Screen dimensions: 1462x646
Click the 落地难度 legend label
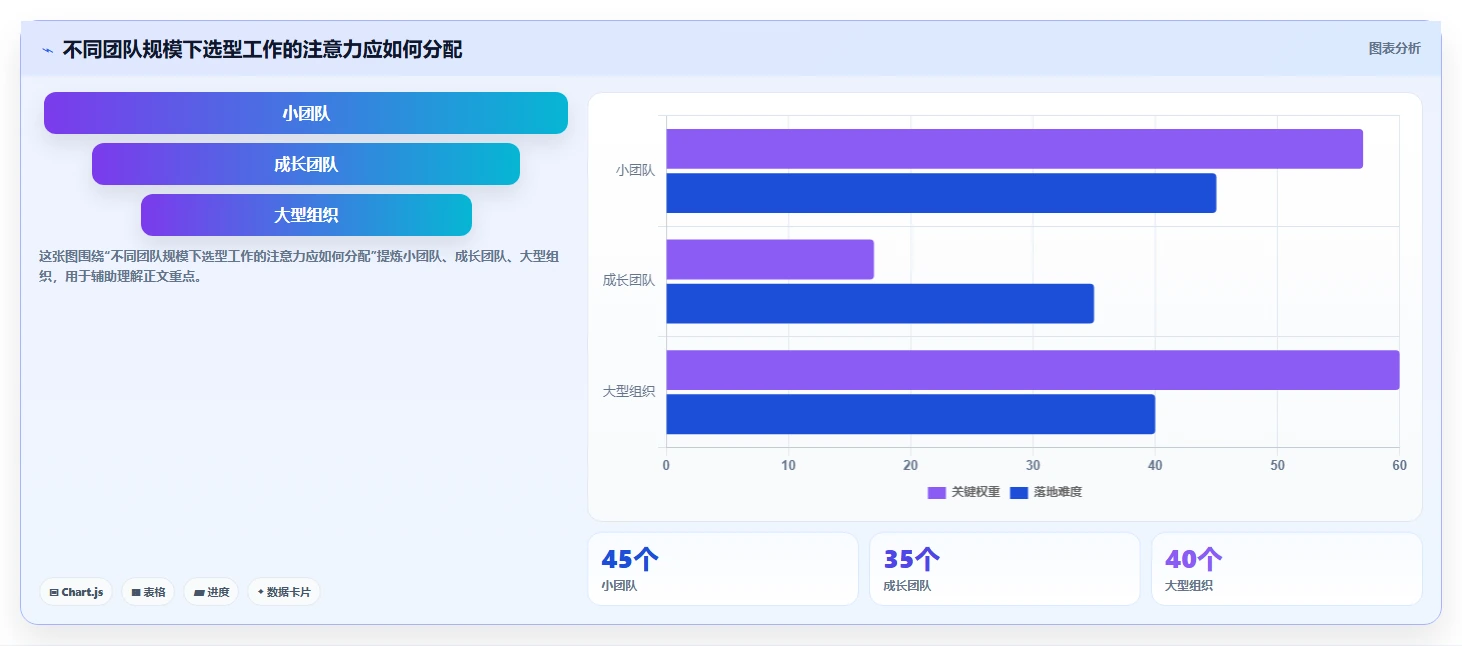pos(1058,492)
